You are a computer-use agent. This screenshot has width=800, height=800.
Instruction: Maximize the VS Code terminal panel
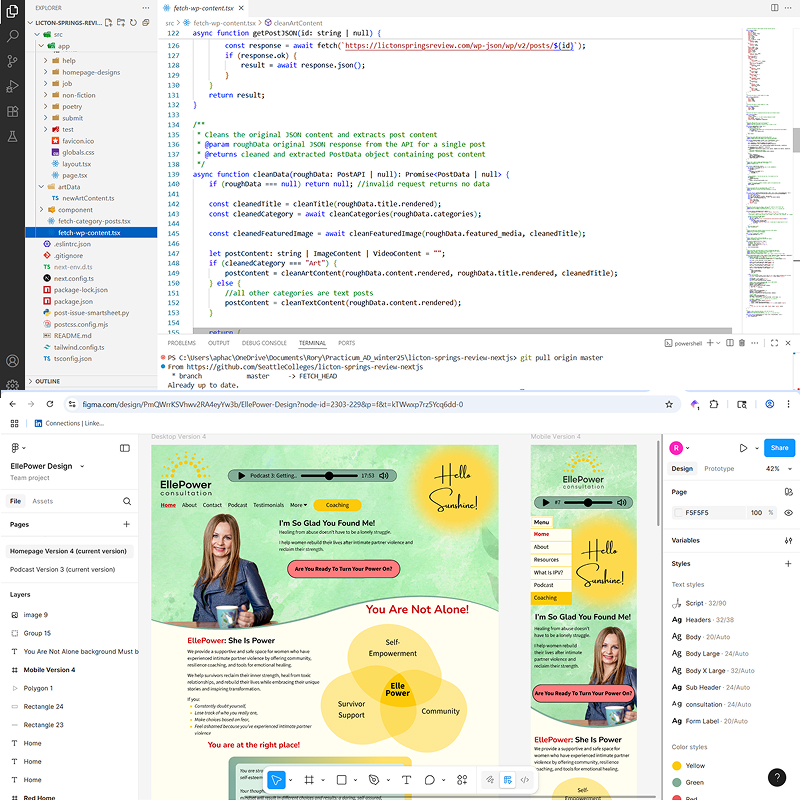772,342
